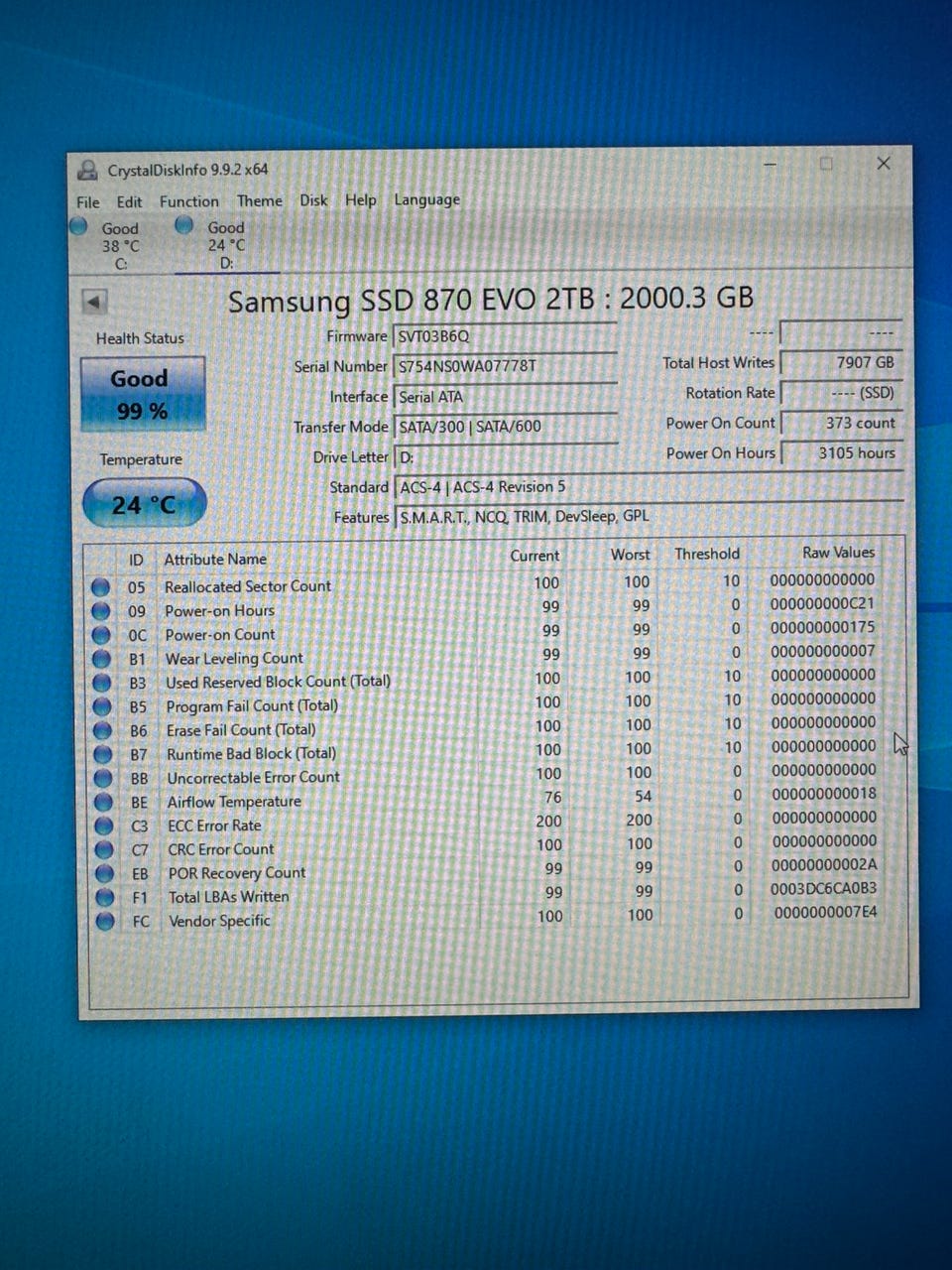
Task: Minimize the CrystalDiskInfo window
Action: point(769,165)
